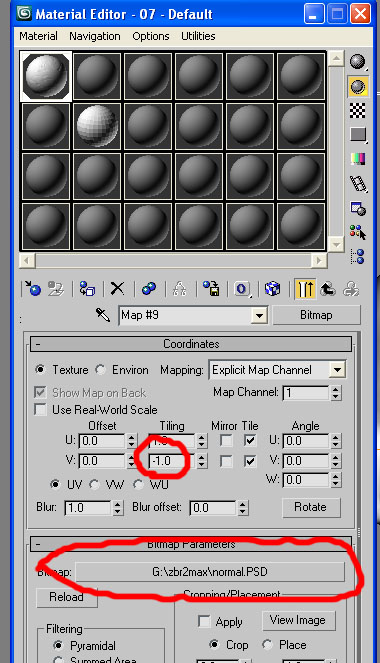Viewport: 380px width, 663px height.
Task: Pick material with the eyedropper icon
Action: pyautogui.click(x=103, y=315)
